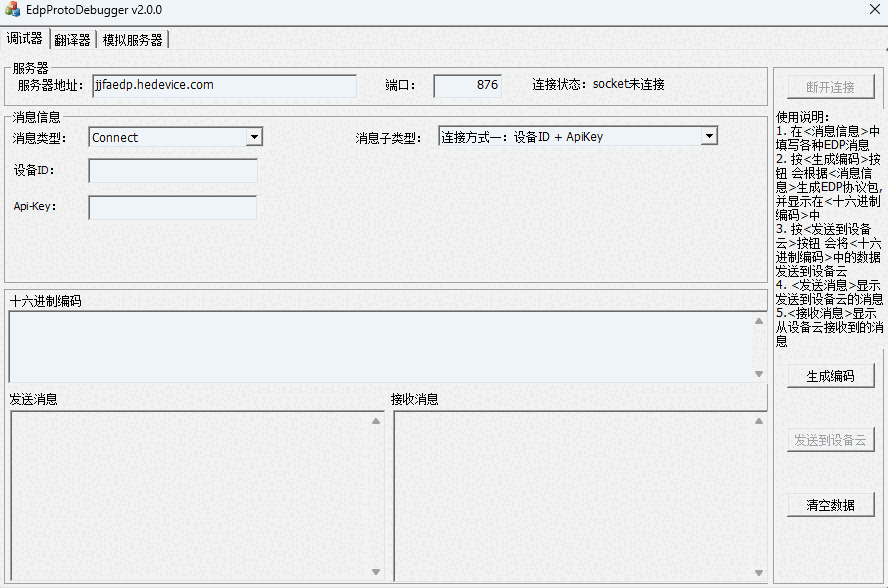This screenshot has width=888, height=588.
Task: Click the Api-Key input field
Action: point(172,209)
